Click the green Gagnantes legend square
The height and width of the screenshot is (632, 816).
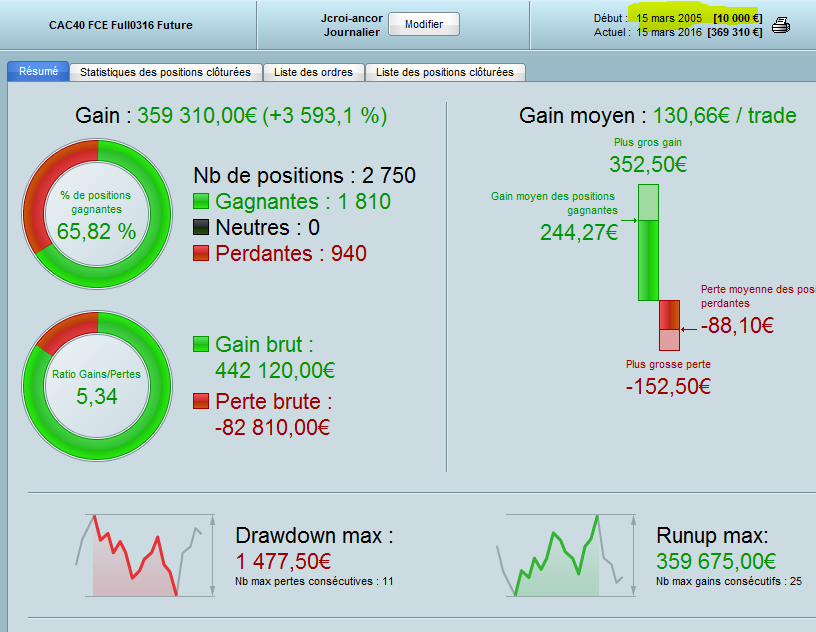click(x=201, y=202)
